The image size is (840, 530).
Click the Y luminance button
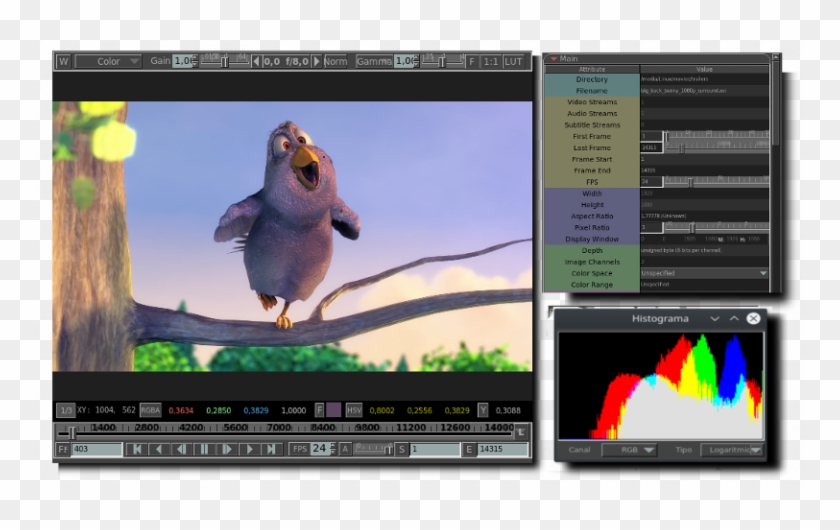[x=483, y=410]
